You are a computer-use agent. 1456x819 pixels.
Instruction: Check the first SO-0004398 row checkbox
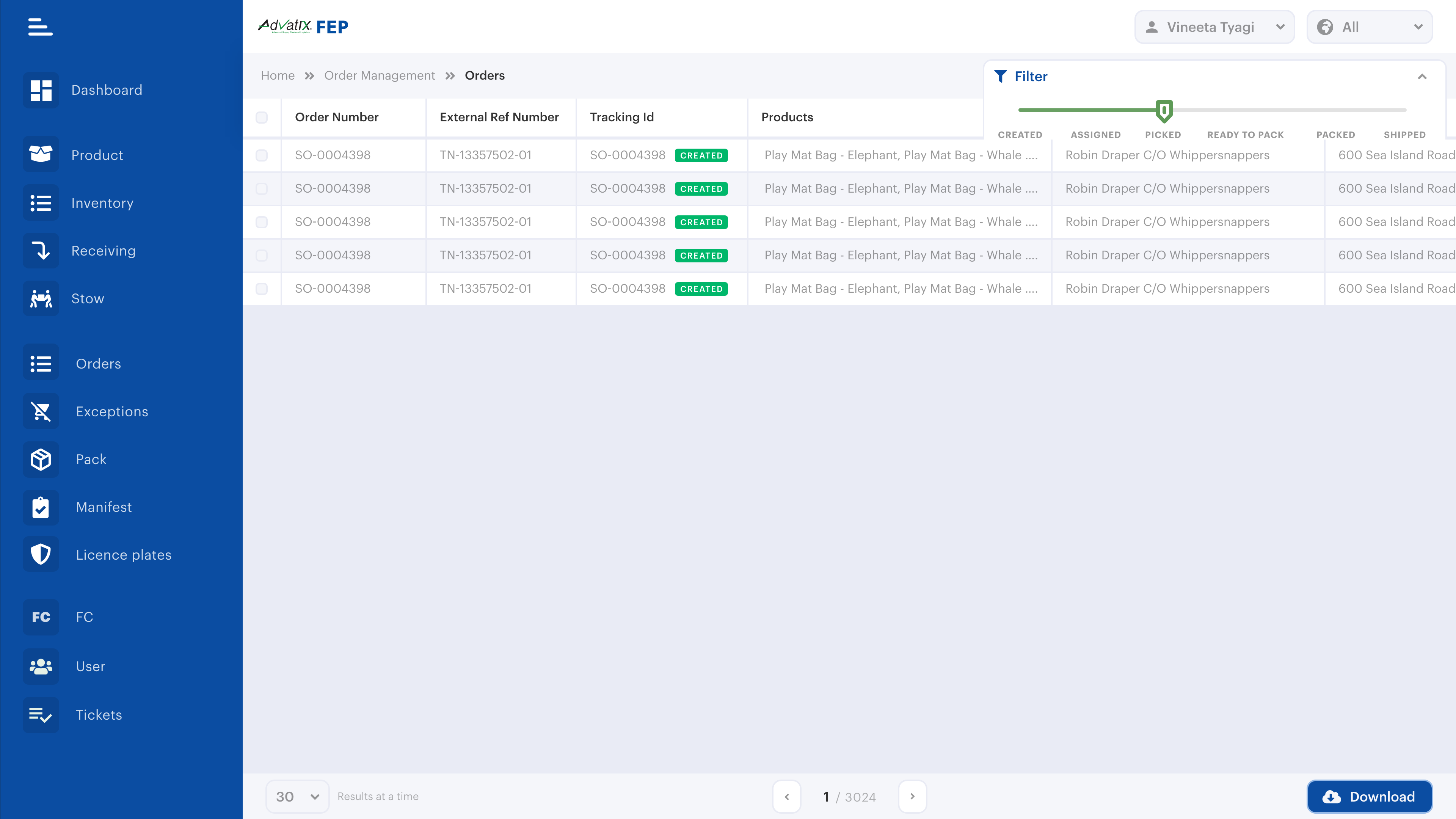point(262,155)
